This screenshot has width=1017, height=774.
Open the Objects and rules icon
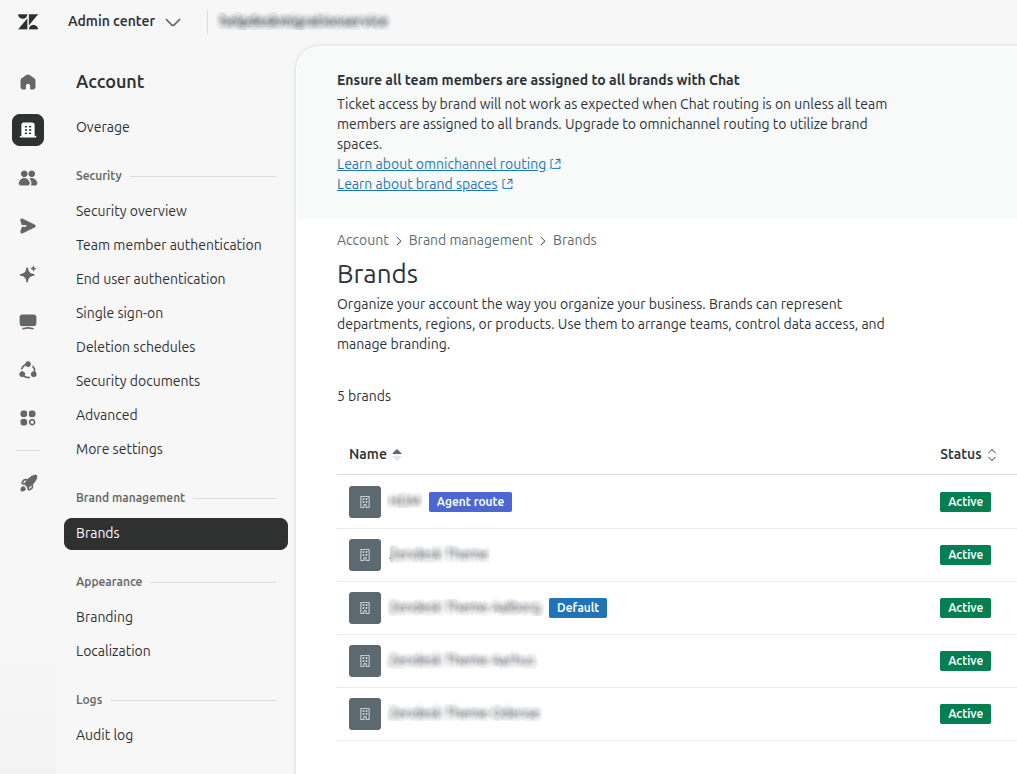[x=28, y=370]
